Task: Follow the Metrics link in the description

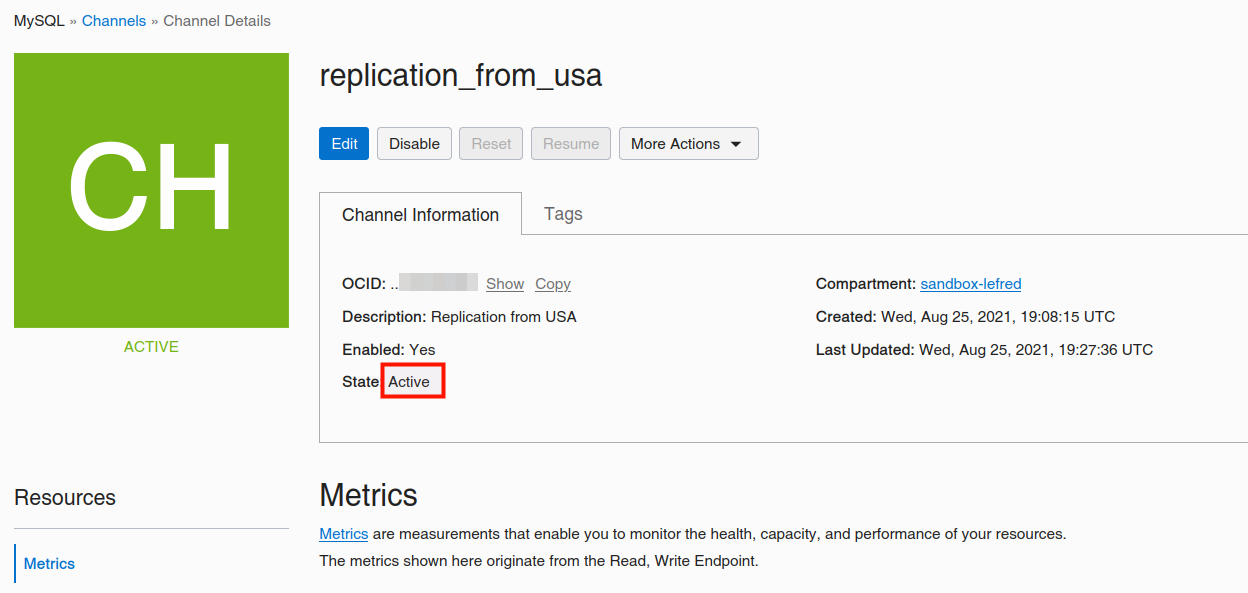Action: point(343,534)
